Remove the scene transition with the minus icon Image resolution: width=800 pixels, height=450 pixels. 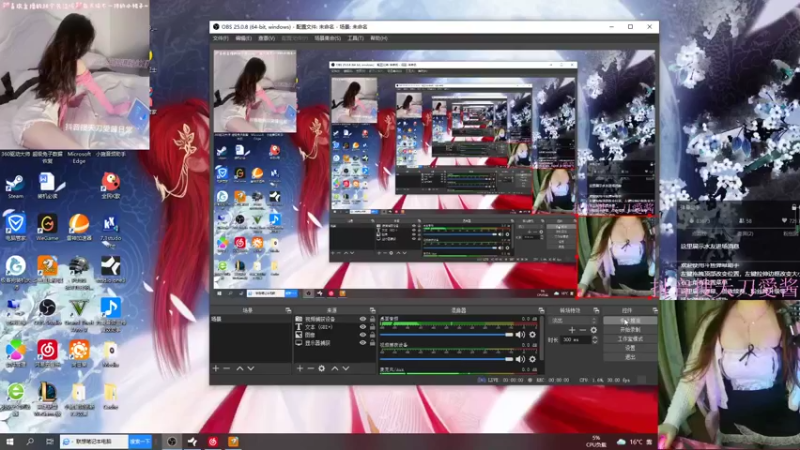pos(583,330)
